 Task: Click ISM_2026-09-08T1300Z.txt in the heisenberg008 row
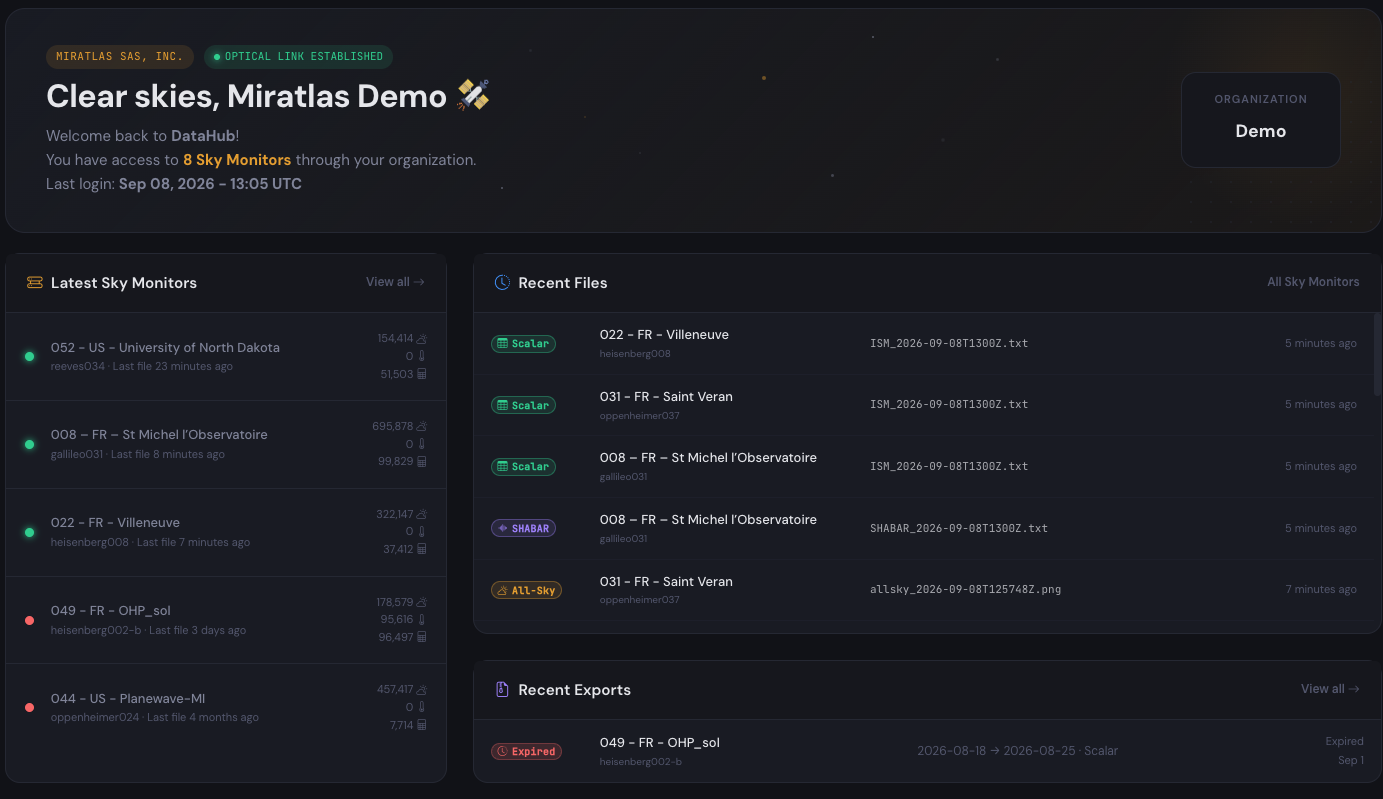[949, 343]
